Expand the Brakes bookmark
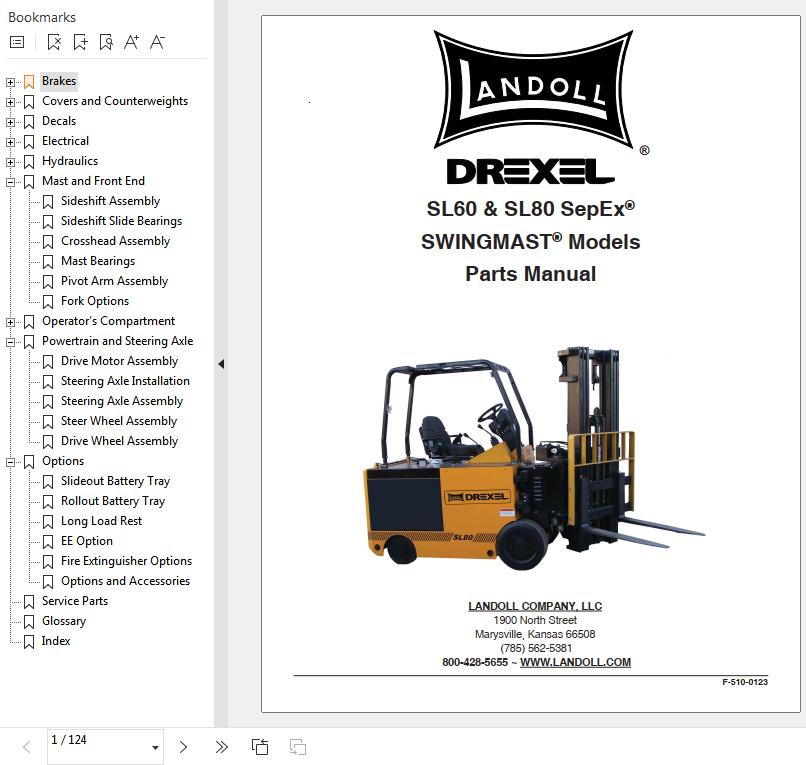The height and width of the screenshot is (765, 806). click(x=10, y=82)
